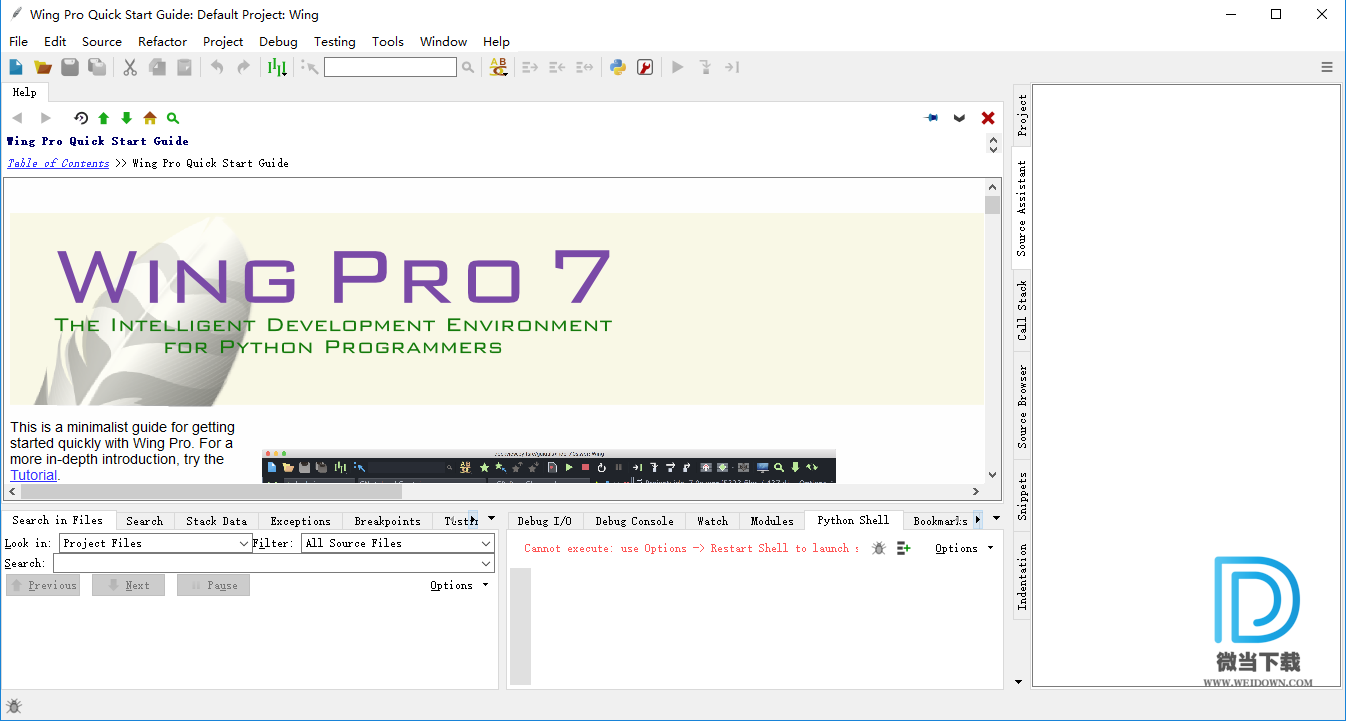Open a file using the folder icon
1346x721 pixels.
(x=43, y=67)
